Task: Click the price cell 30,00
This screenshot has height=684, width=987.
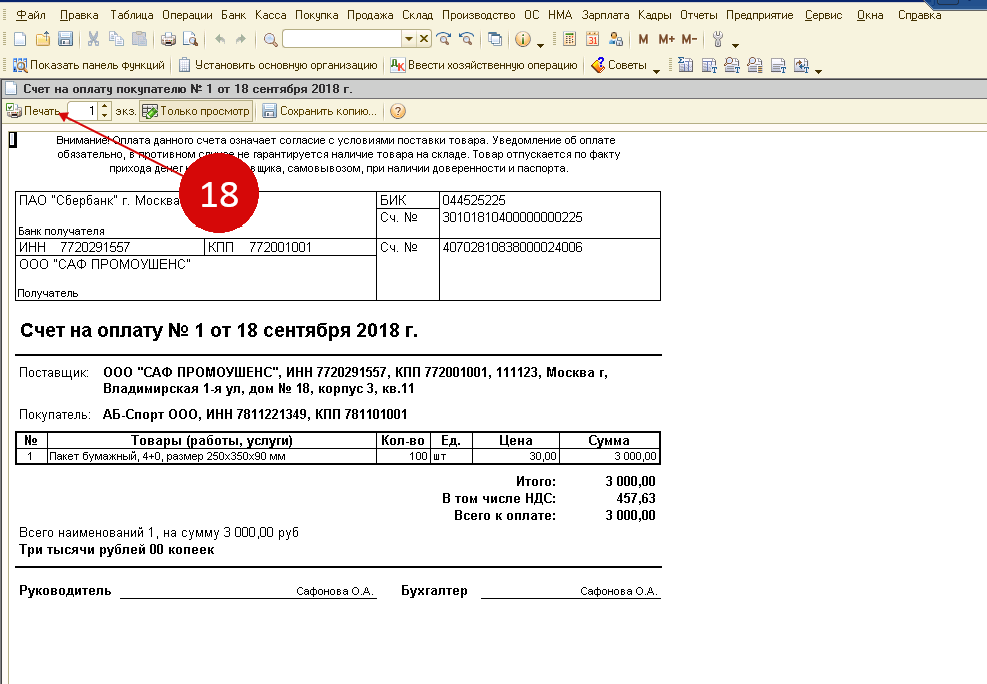Action: [x=516, y=456]
